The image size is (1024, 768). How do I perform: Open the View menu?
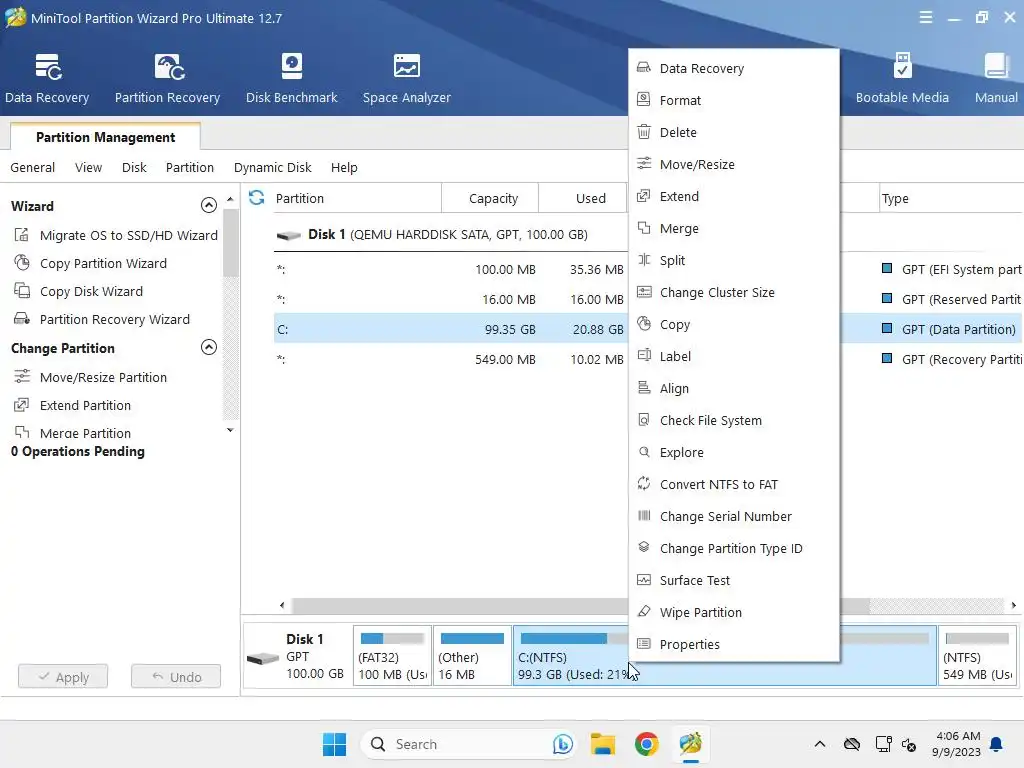coord(88,167)
